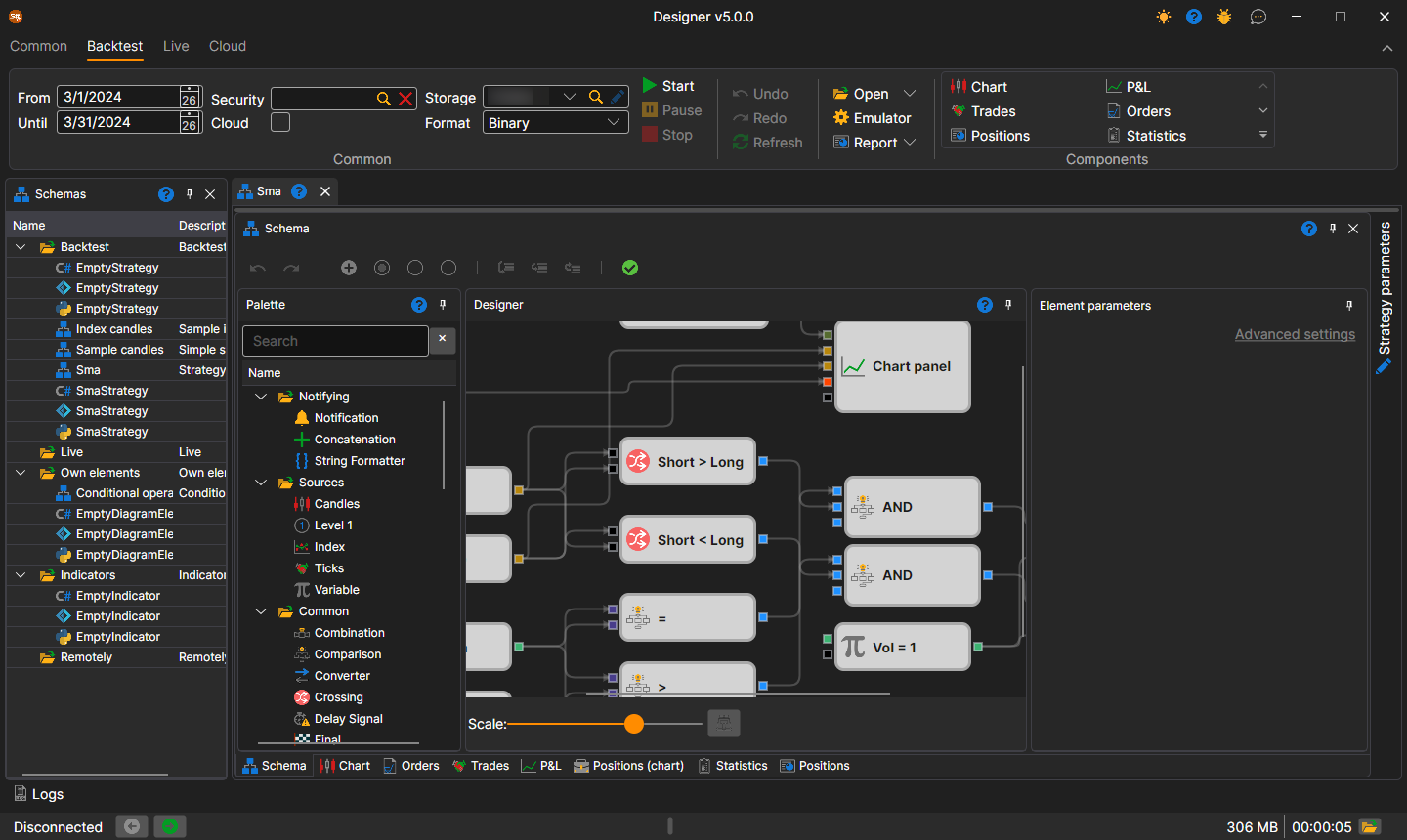Toggle the Cloud checkbox
The image size is (1407, 840).
(x=280, y=122)
